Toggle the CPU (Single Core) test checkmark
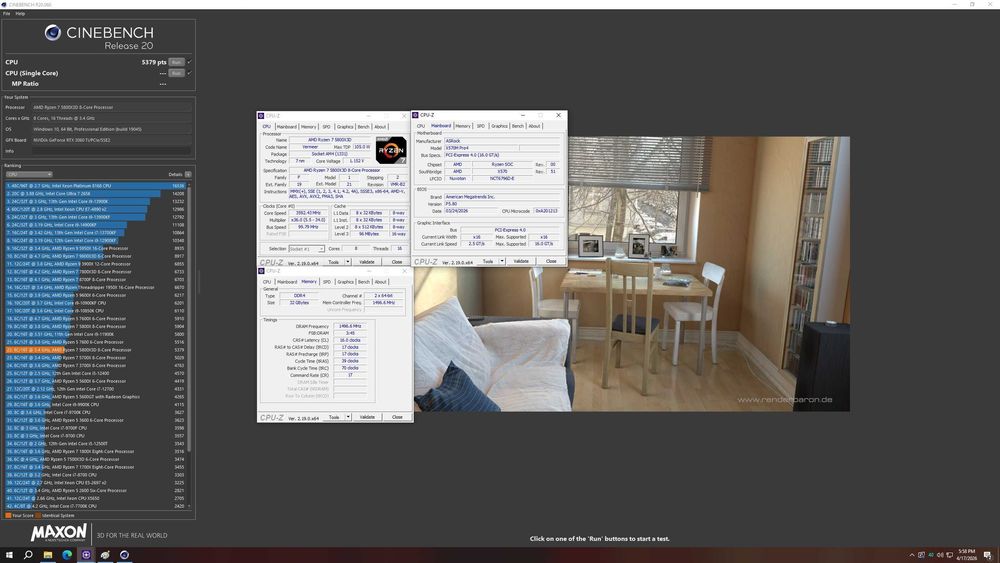 (x=189, y=73)
